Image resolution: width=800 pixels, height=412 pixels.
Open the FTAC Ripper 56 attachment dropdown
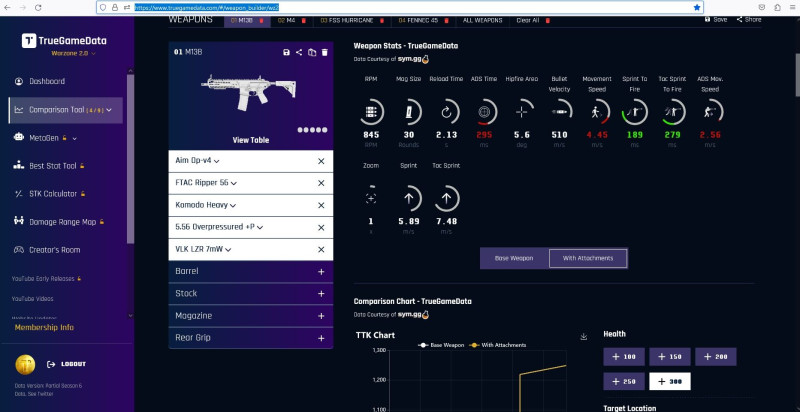206,183
